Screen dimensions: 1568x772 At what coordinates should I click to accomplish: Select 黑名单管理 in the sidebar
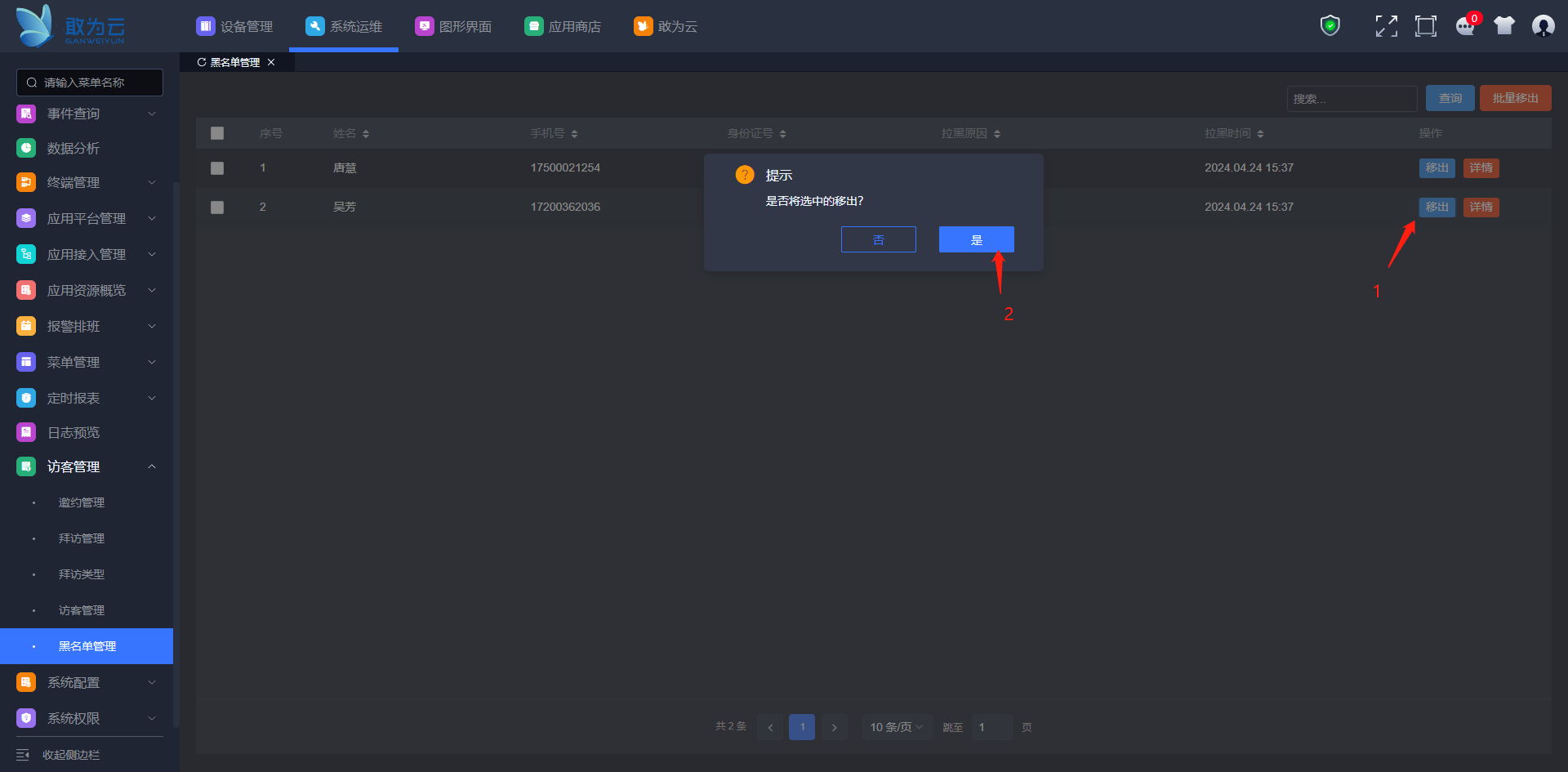click(87, 646)
